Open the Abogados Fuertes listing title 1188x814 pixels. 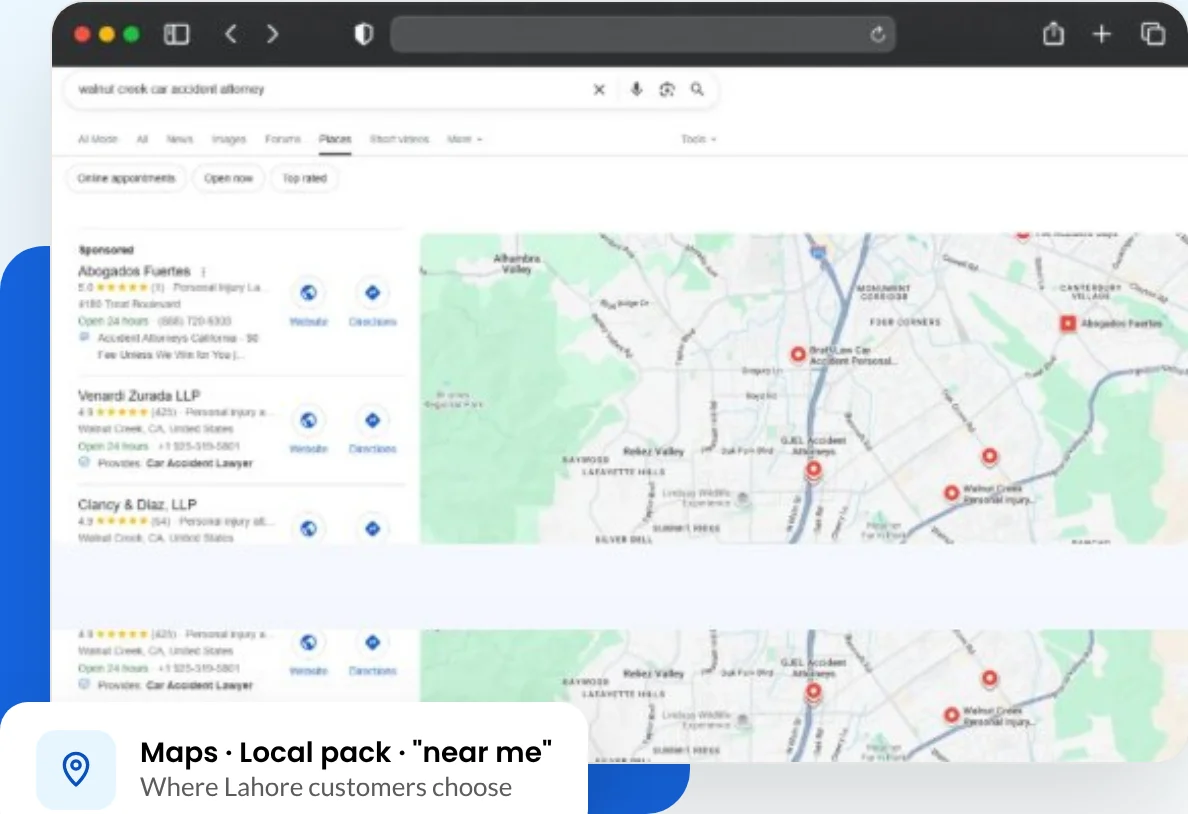[x=134, y=271]
